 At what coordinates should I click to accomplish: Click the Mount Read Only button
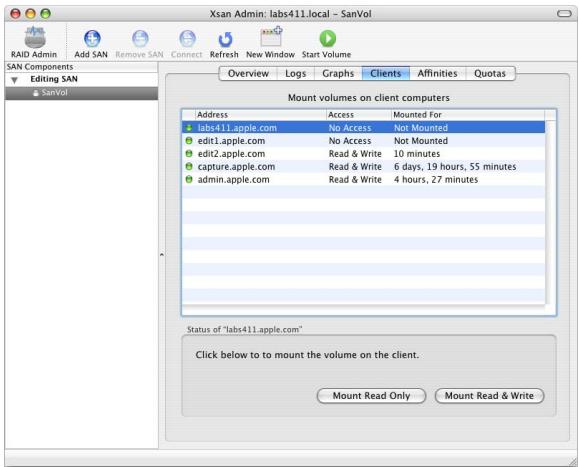(371, 396)
